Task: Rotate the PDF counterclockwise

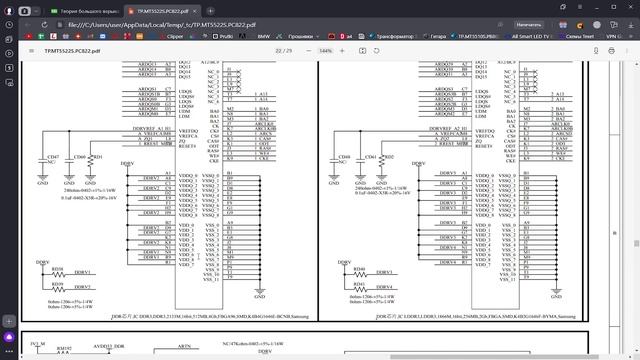Action: pyautogui.click(x=376, y=51)
